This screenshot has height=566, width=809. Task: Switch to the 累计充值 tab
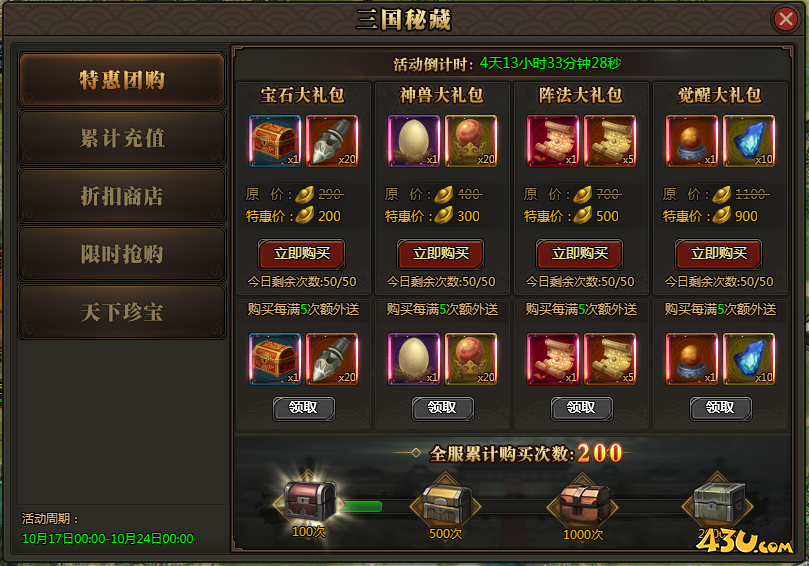click(122, 138)
